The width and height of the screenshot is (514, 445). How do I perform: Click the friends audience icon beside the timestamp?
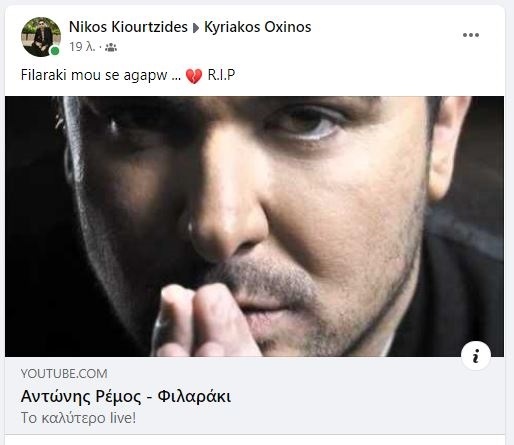111,48
